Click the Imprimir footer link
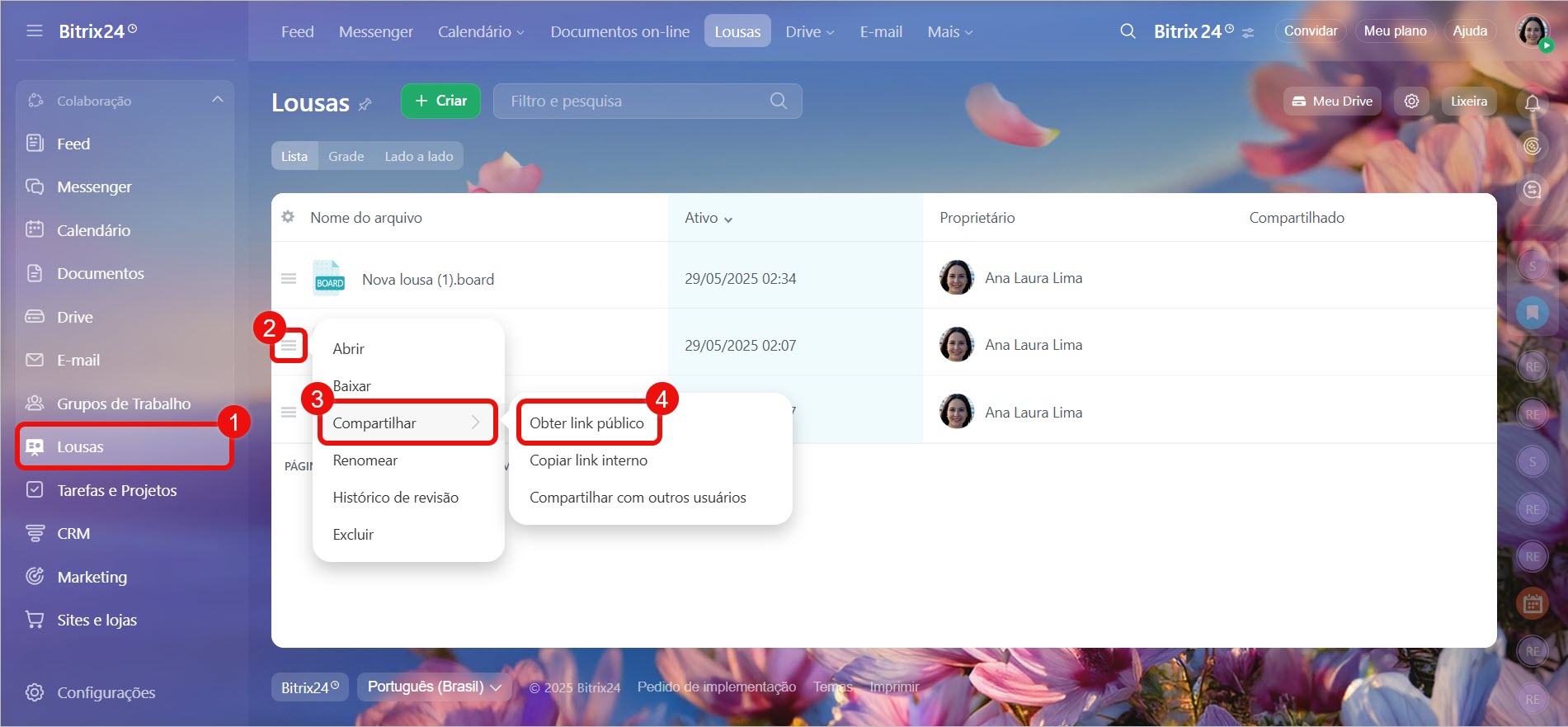The width and height of the screenshot is (1568, 727). [894, 687]
